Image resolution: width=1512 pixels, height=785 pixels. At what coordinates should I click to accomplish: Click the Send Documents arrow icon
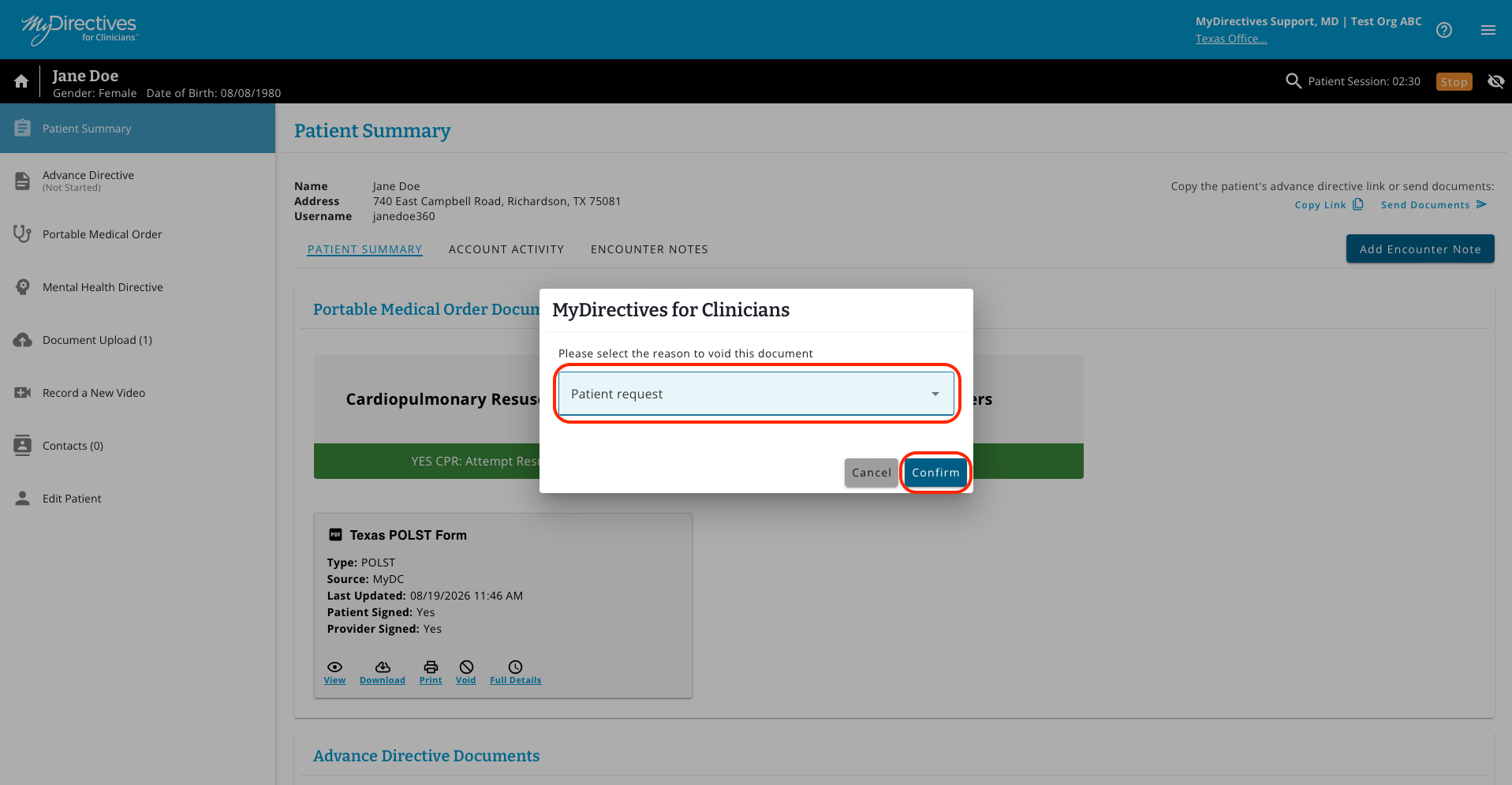pyautogui.click(x=1481, y=204)
